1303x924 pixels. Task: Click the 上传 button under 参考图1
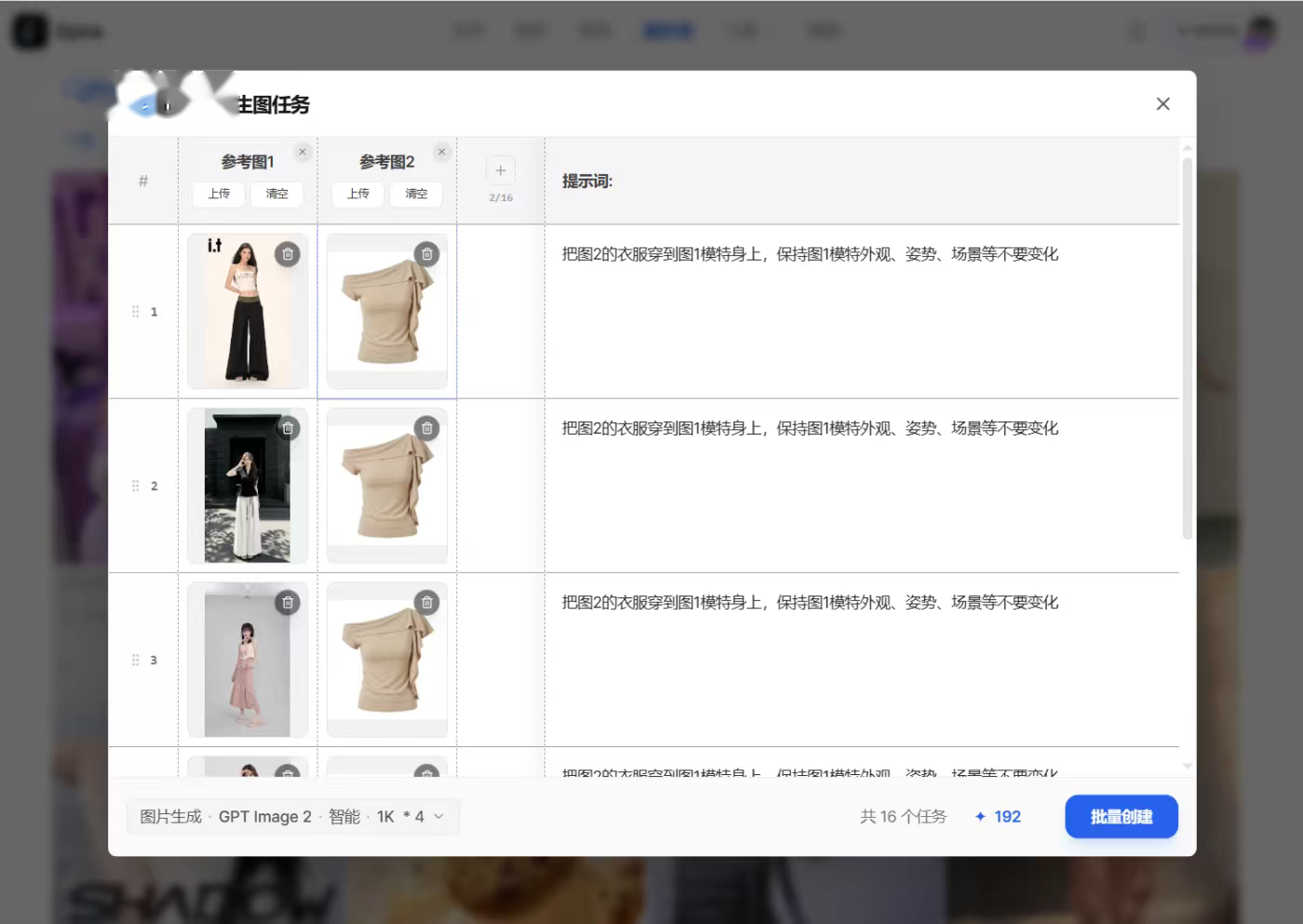pos(219,194)
